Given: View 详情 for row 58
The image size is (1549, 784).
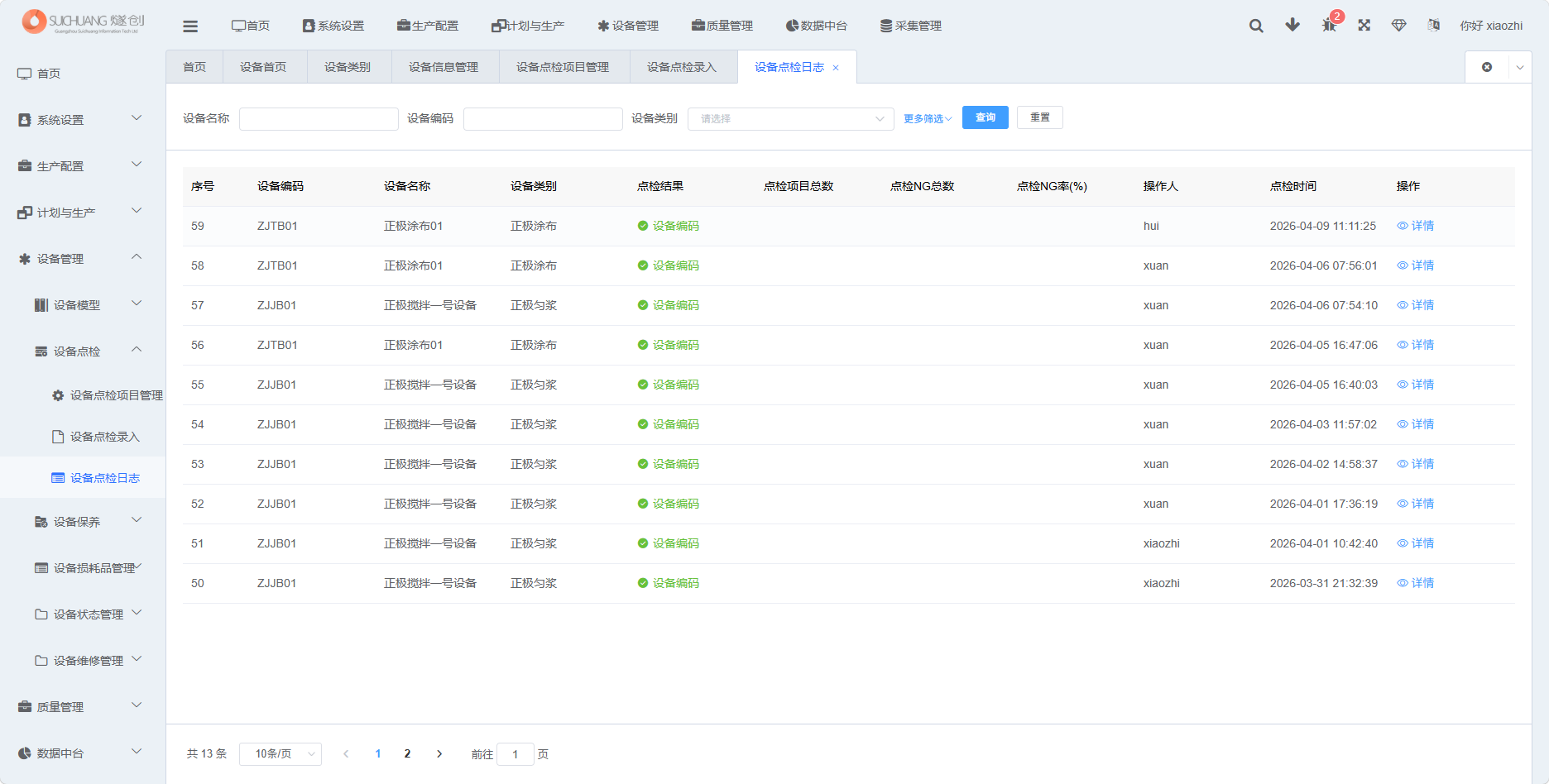Looking at the screenshot, I should coord(1416,265).
